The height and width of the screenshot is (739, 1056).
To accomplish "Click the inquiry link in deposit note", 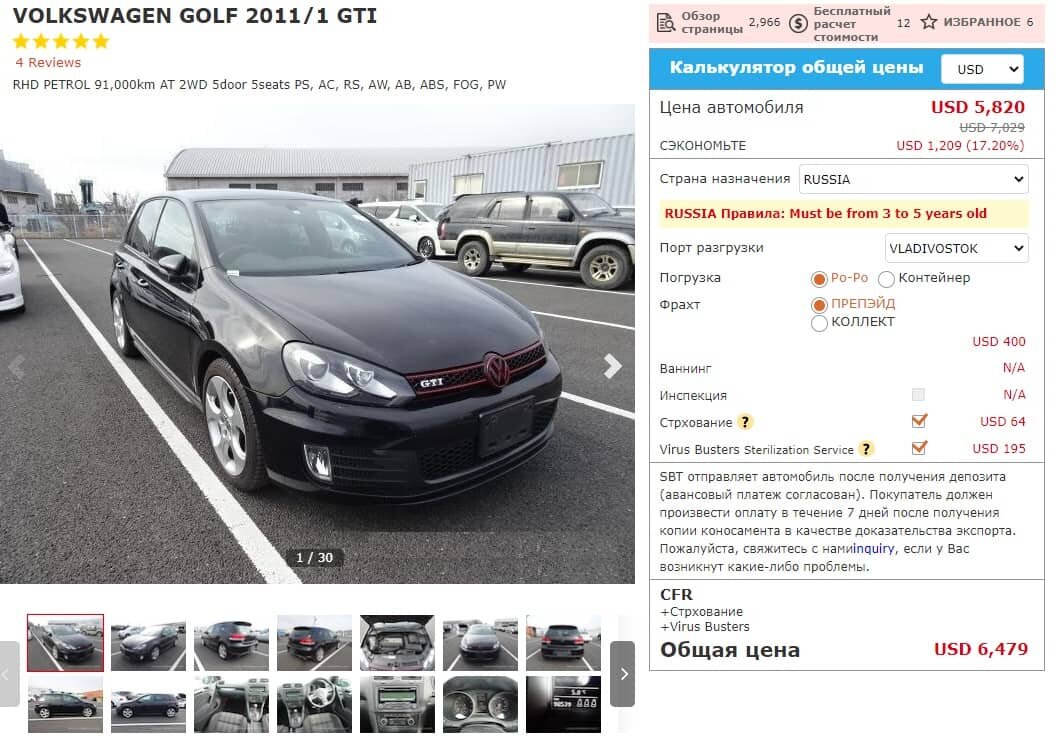I will click(873, 548).
